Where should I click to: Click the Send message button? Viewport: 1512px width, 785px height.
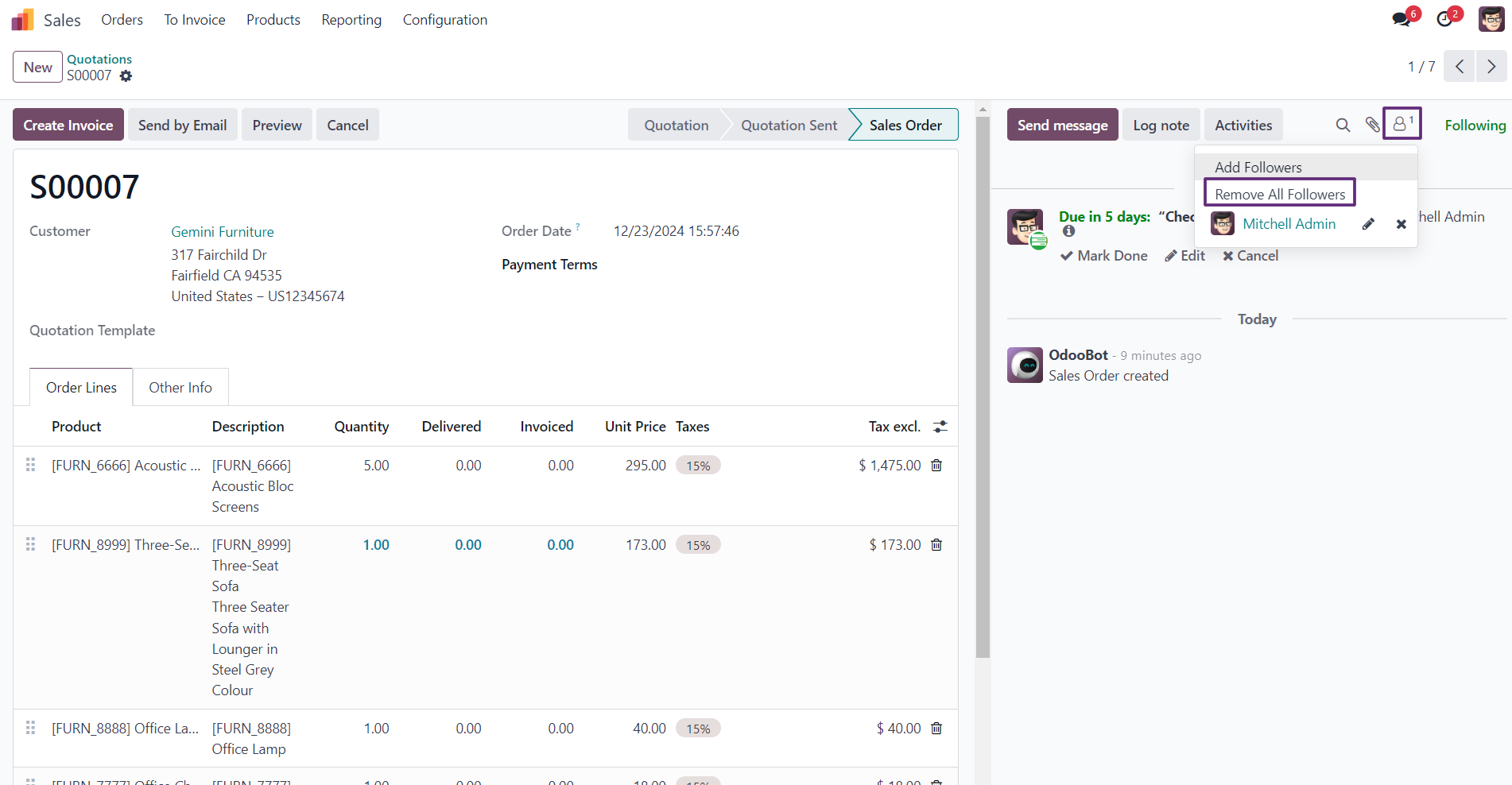click(1063, 125)
